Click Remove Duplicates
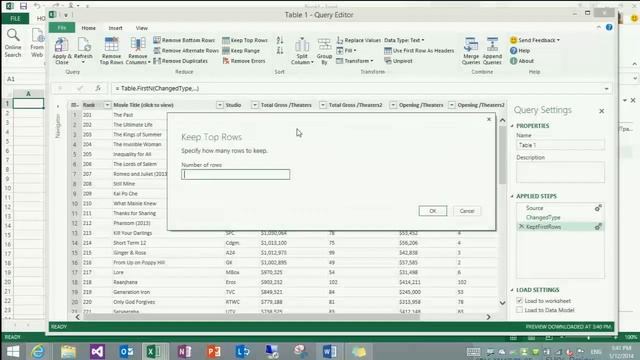The height and width of the screenshot is (360, 640). click(x=181, y=61)
